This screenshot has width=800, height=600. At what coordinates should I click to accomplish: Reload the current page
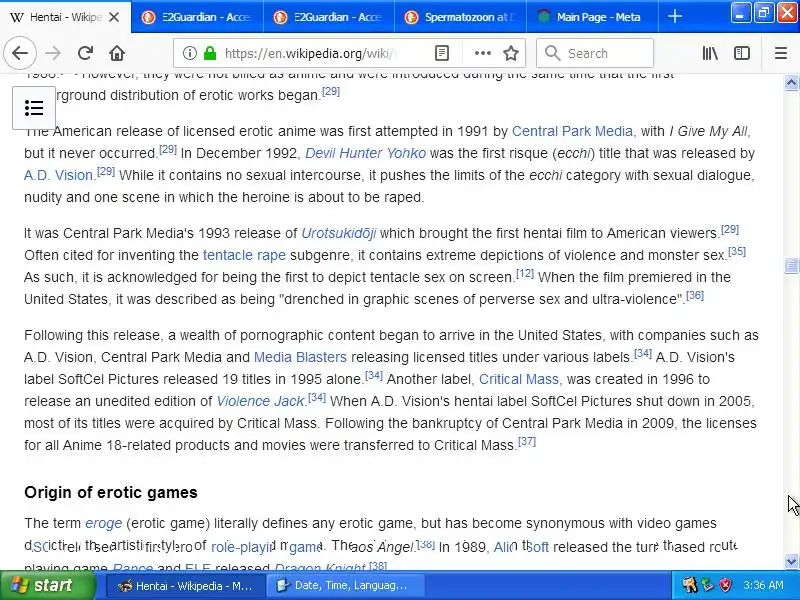[85, 53]
